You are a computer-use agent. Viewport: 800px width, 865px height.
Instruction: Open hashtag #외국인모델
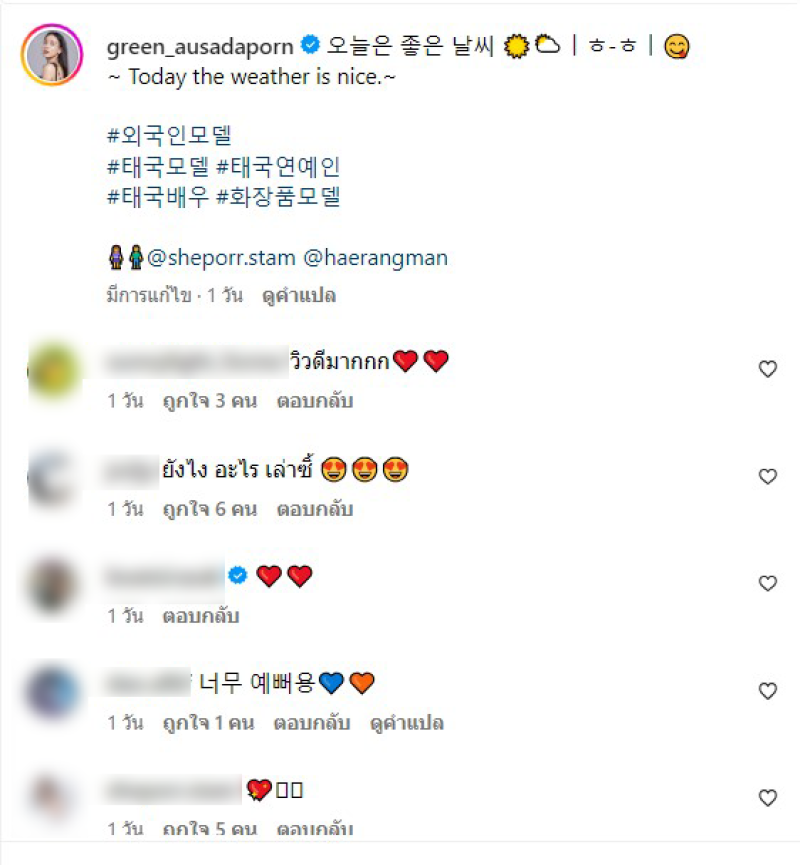[169, 135]
